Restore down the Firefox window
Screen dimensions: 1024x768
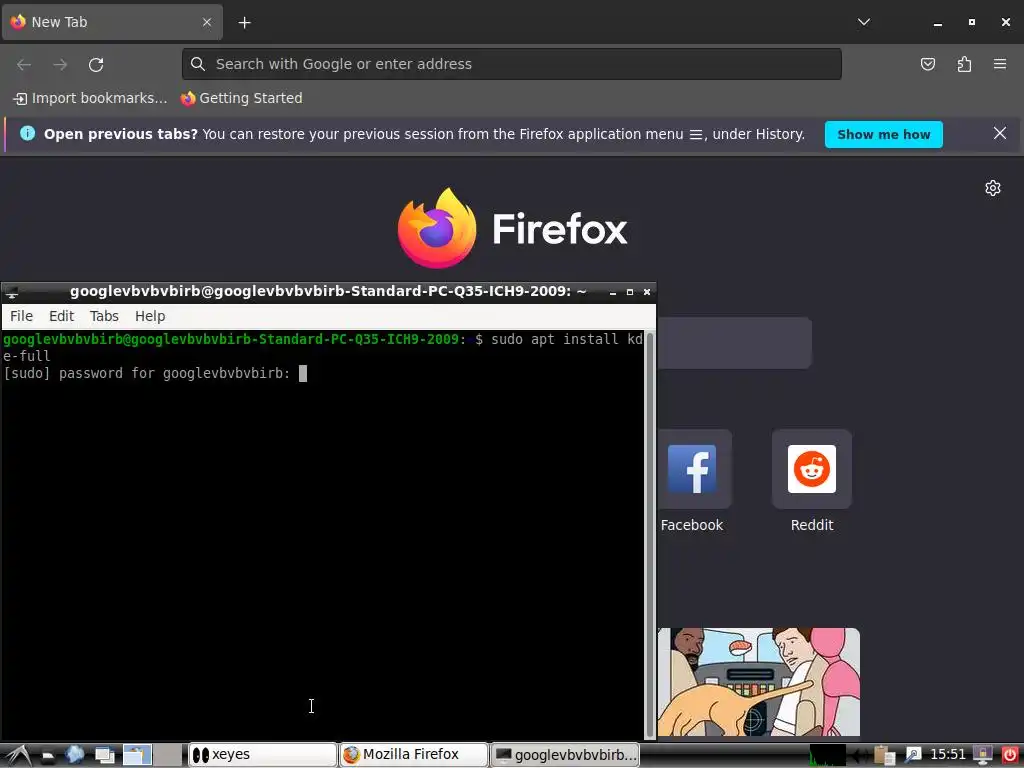972,22
